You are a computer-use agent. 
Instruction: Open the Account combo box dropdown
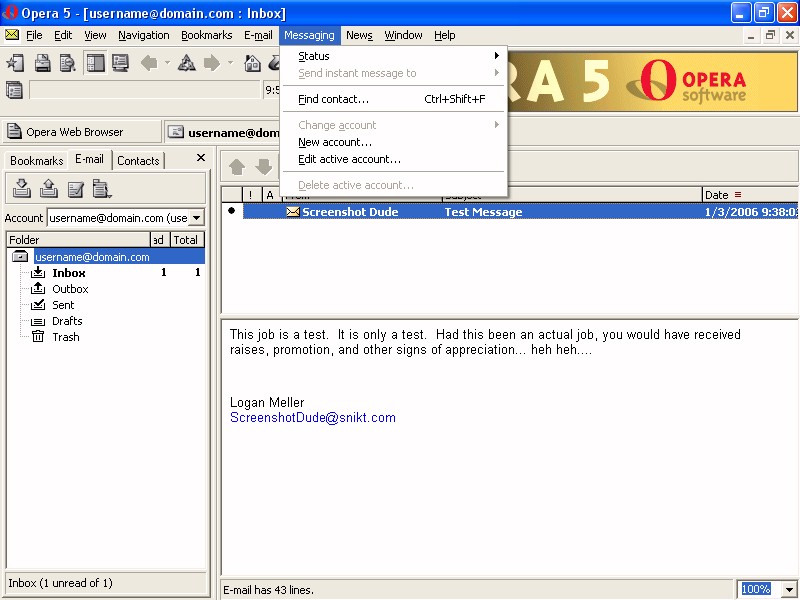tap(196, 218)
